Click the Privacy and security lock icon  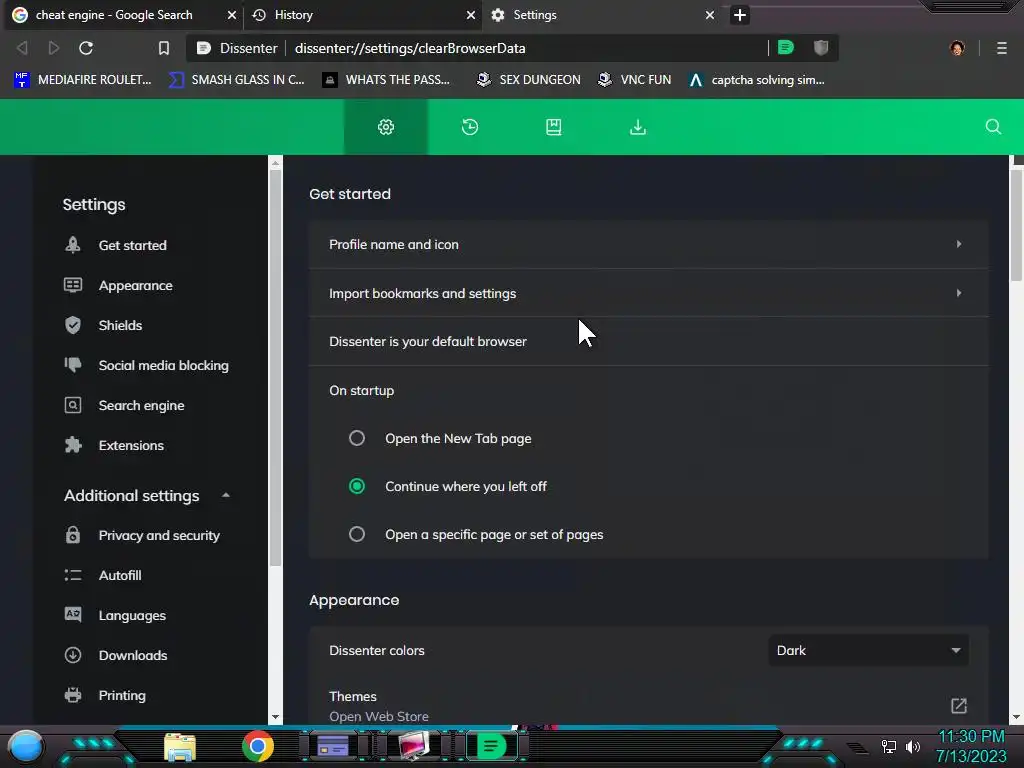click(x=73, y=535)
